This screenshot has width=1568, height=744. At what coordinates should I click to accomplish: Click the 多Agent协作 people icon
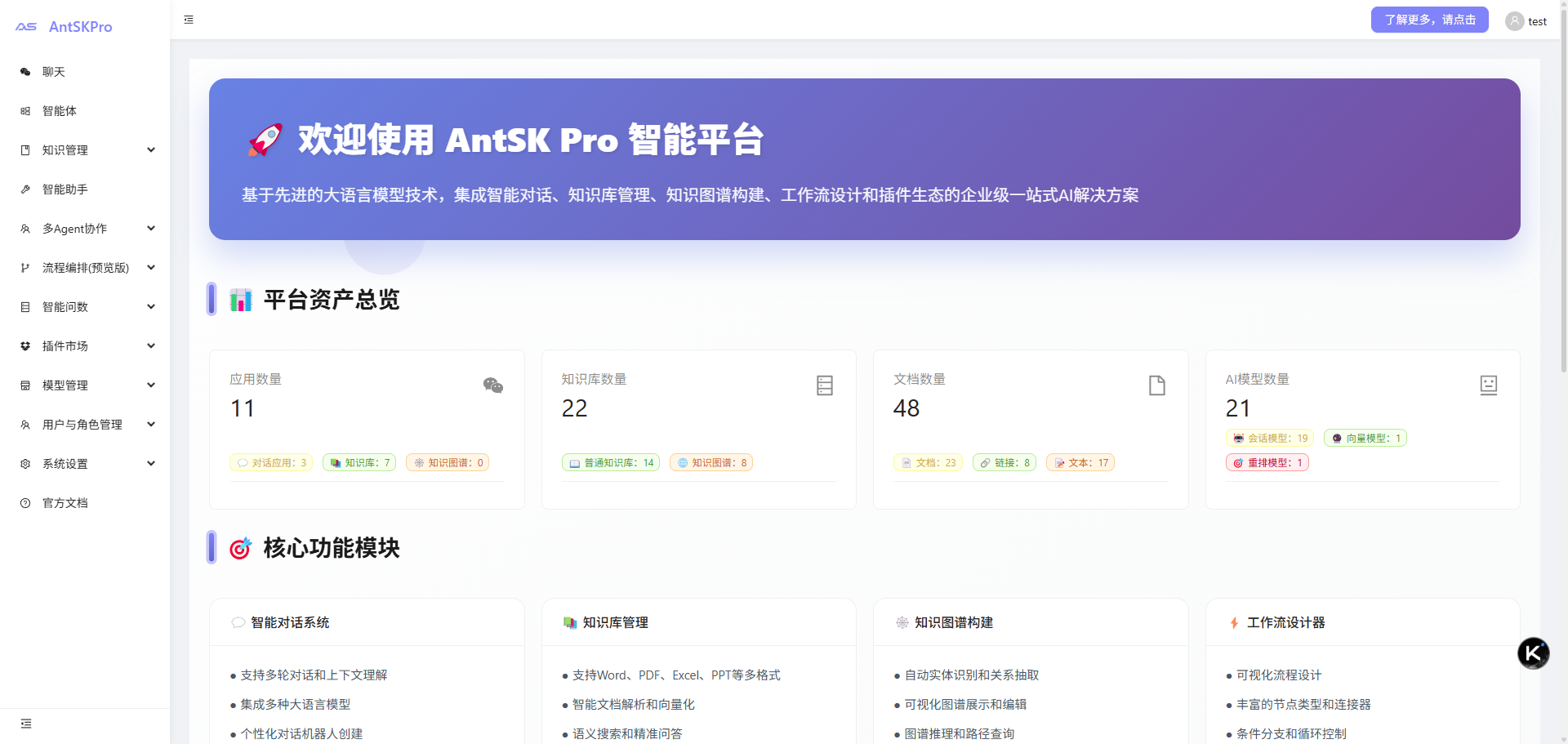[25, 229]
